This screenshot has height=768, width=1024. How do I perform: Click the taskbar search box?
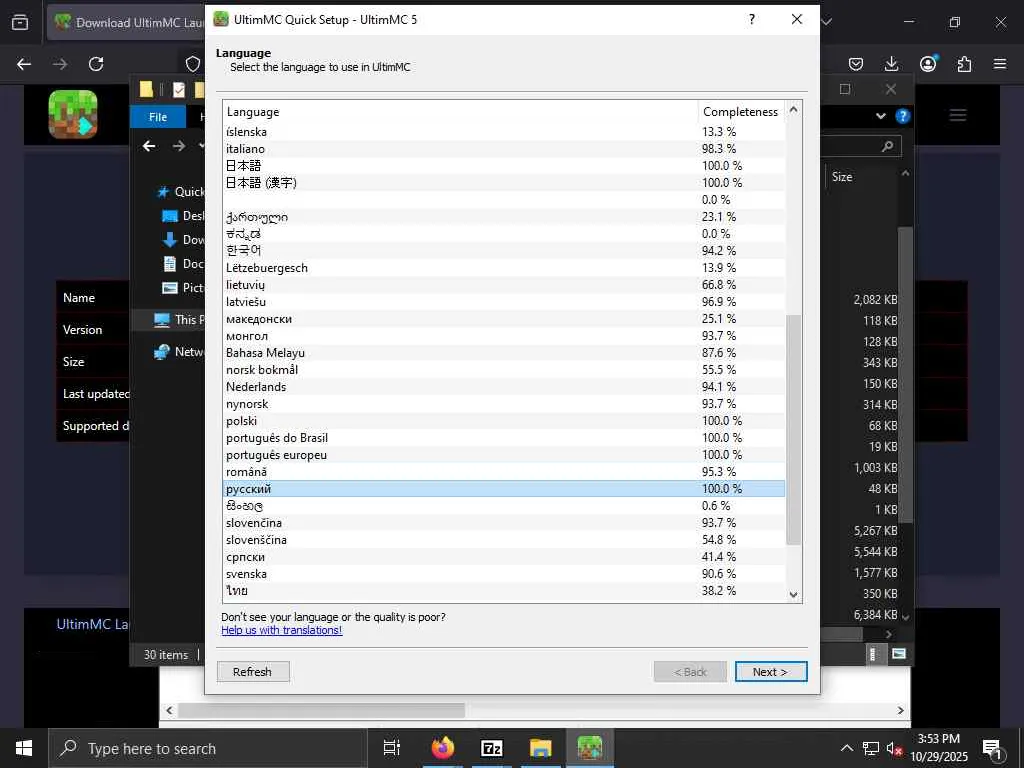click(208, 748)
